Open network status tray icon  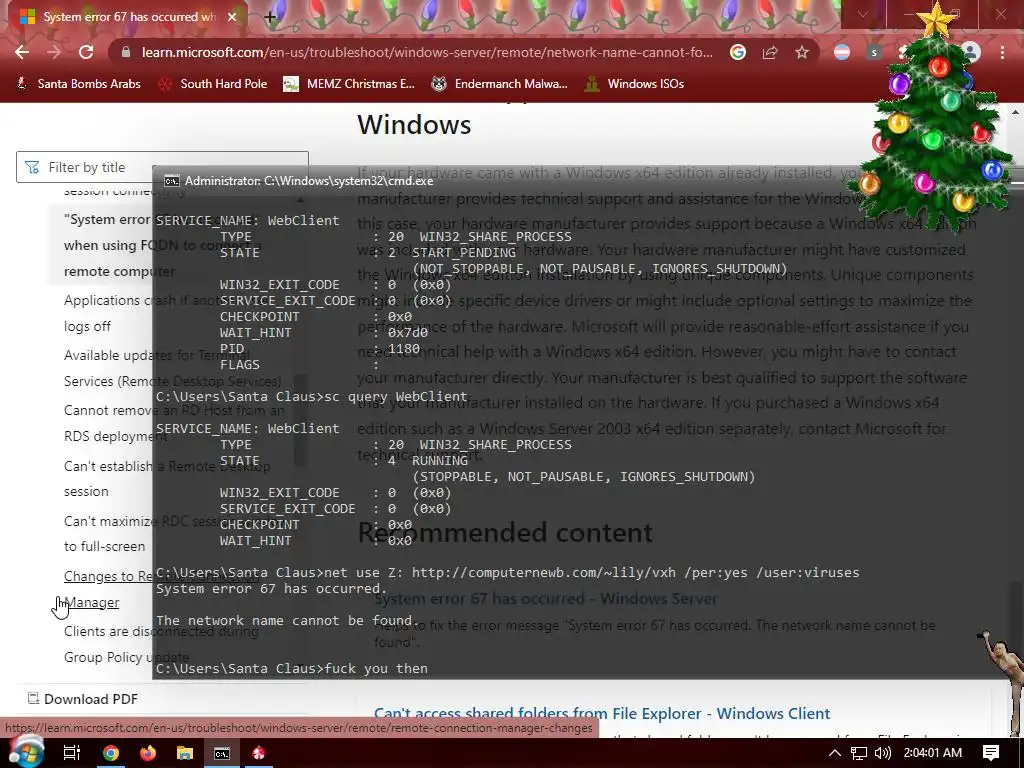point(859,753)
